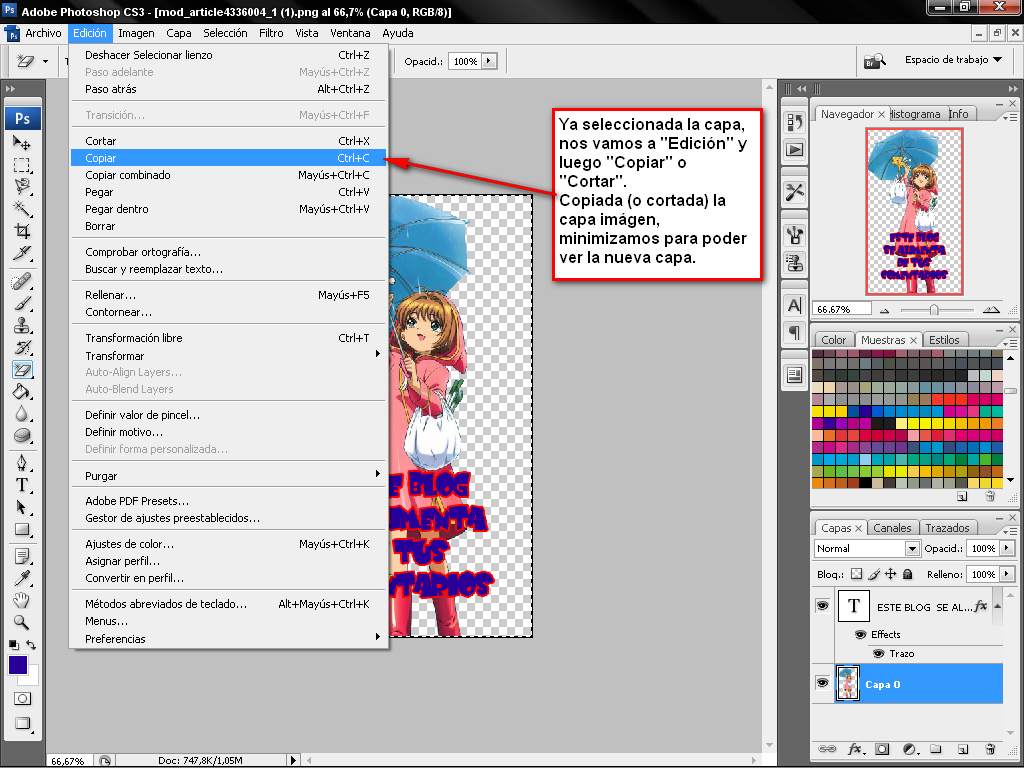
Task: Select the Clone Stamp tool
Action: pos(22,325)
